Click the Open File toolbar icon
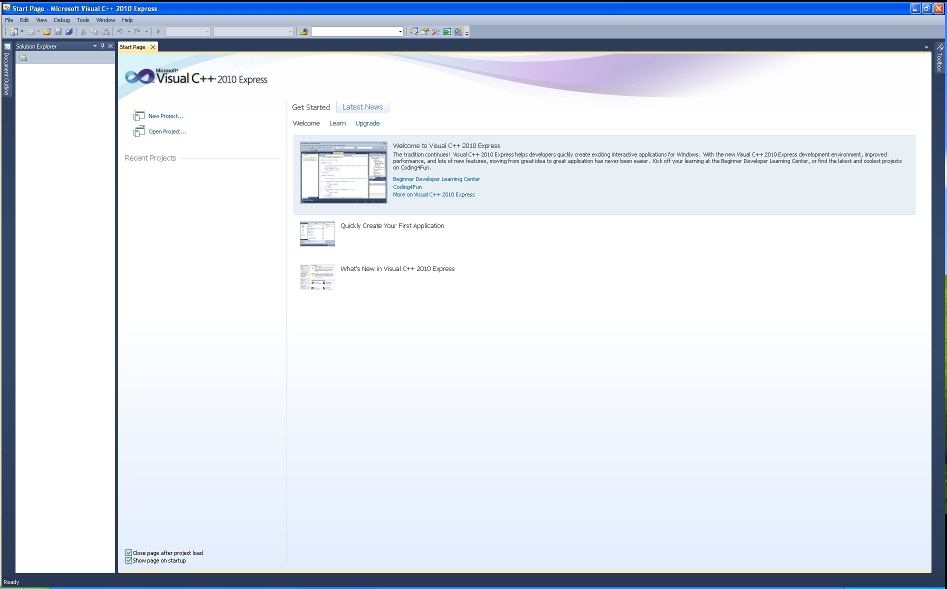 (46, 32)
